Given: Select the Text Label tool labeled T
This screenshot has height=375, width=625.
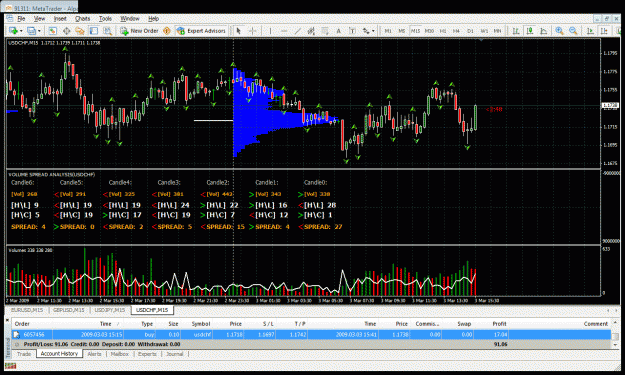Looking at the screenshot, I should coord(352,31).
